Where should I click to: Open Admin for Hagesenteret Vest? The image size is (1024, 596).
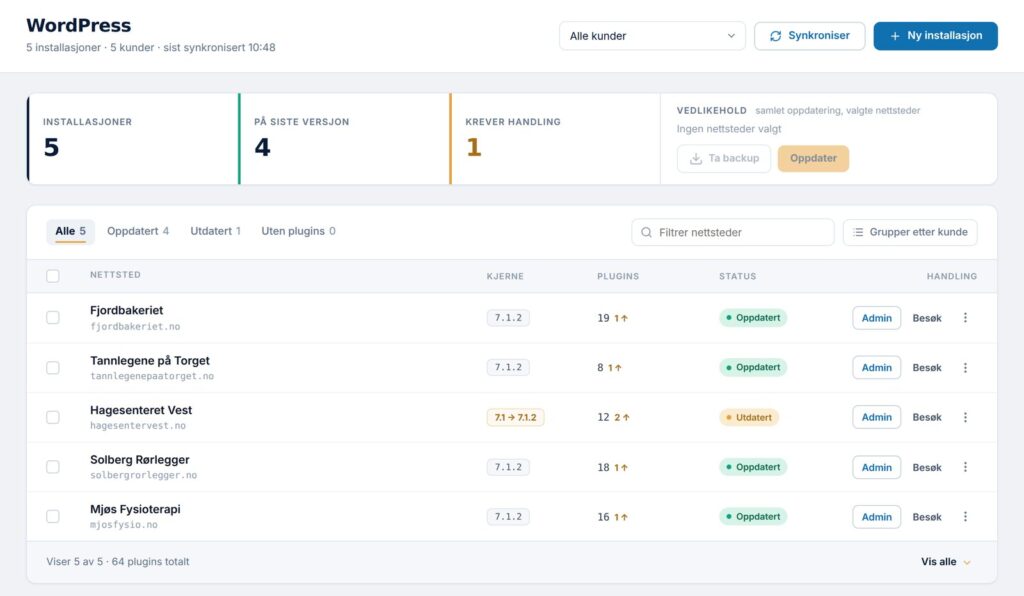tap(876, 417)
